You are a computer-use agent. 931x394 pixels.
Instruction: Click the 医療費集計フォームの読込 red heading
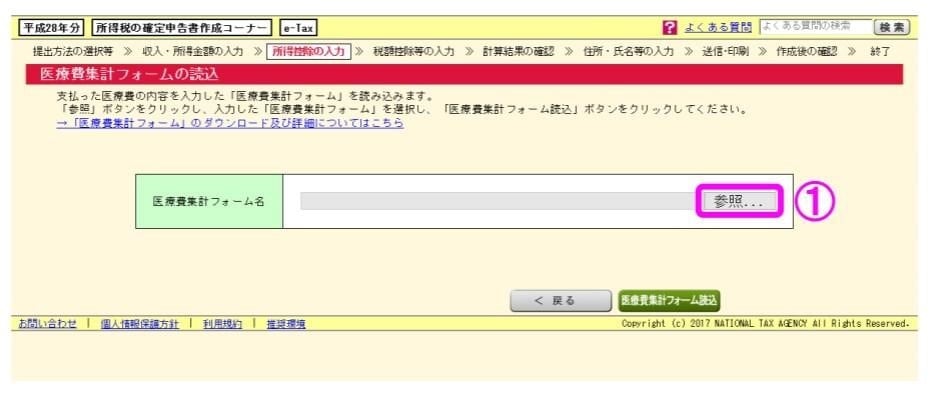pyautogui.click(x=465, y=74)
